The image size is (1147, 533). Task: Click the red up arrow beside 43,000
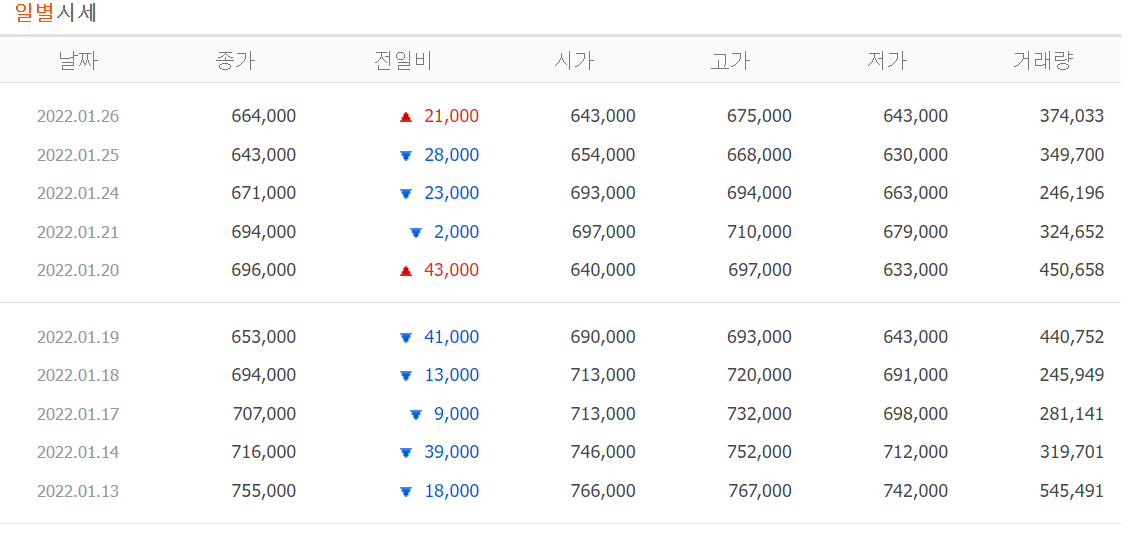click(x=406, y=271)
